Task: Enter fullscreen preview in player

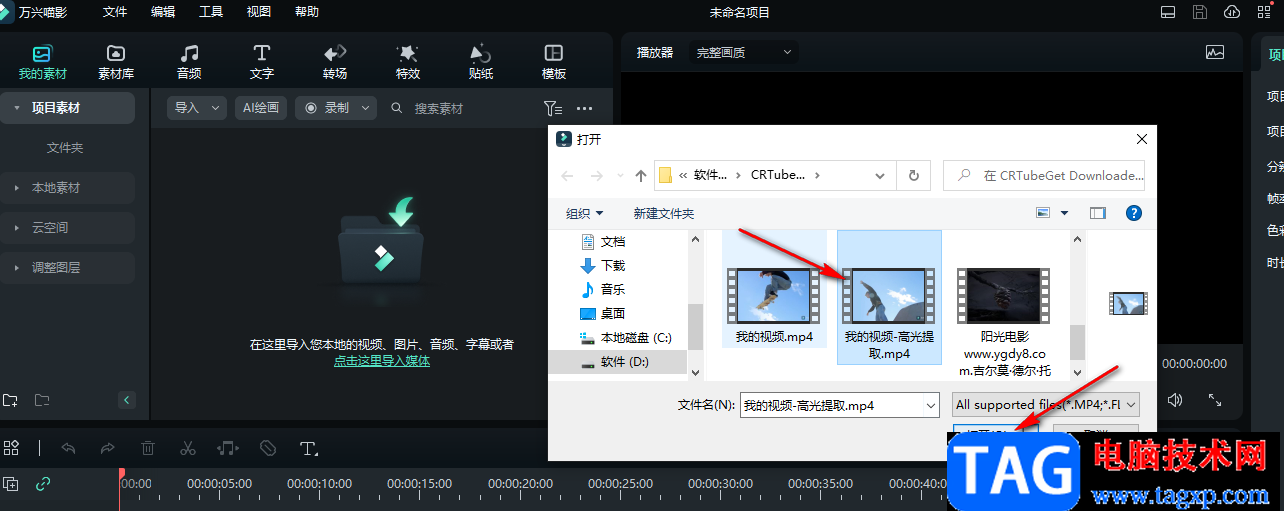Action: coord(1215,400)
